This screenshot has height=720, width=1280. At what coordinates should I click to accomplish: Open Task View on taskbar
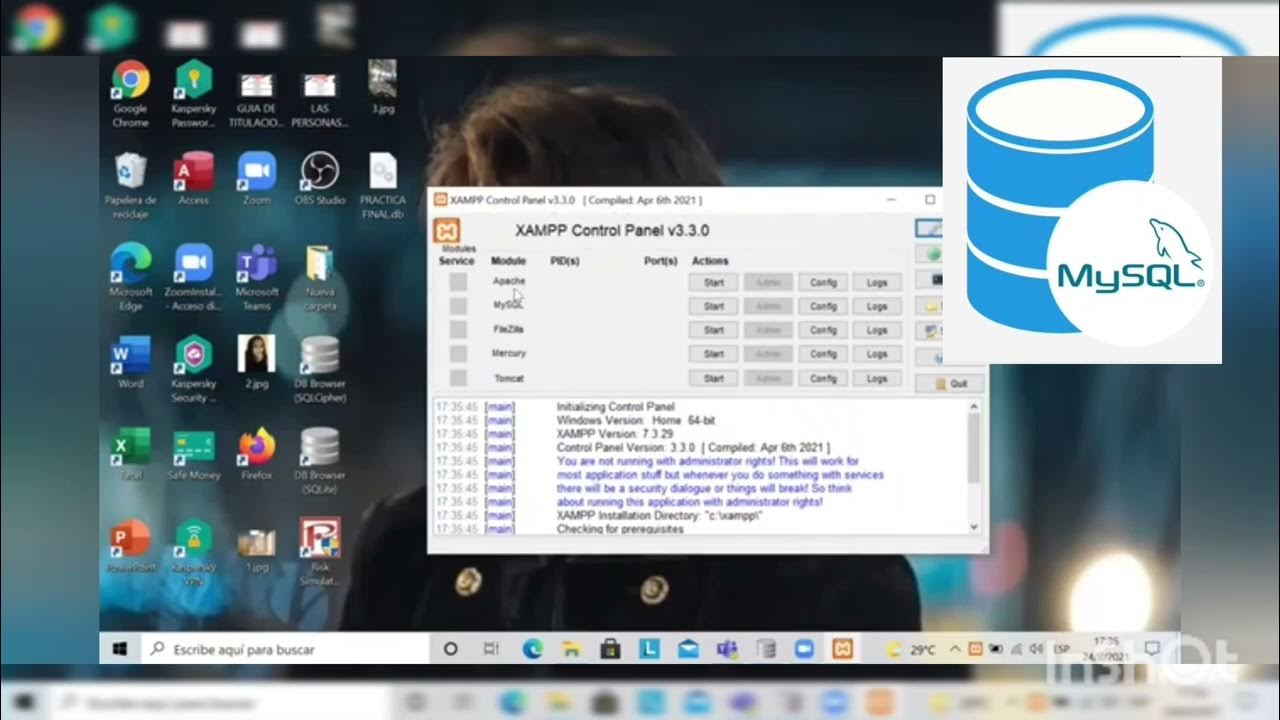(x=490, y=649)
